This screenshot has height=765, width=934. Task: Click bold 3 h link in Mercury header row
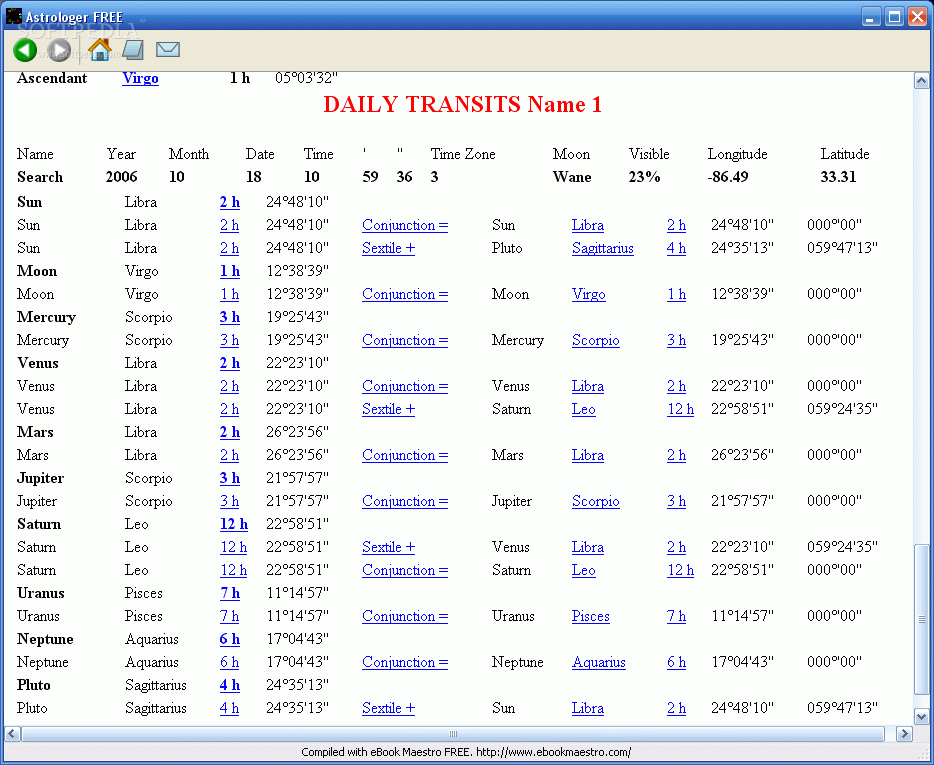(230, 317)
